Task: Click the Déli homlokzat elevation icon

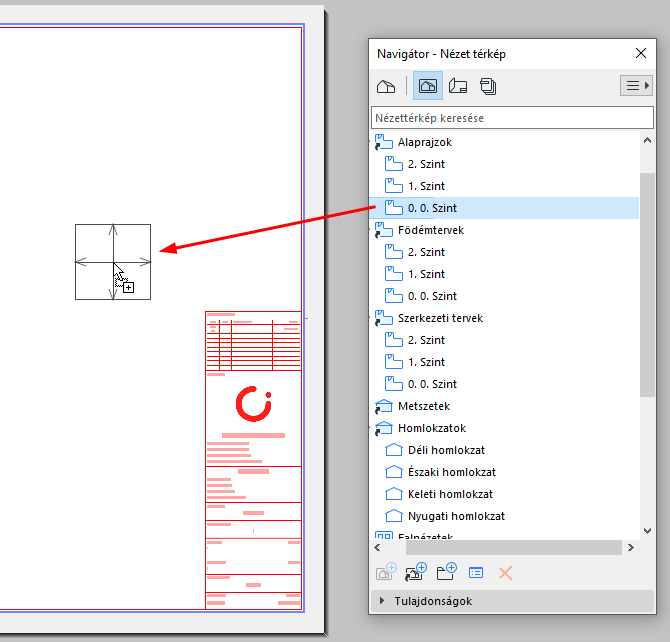Action: pos(394,450)
